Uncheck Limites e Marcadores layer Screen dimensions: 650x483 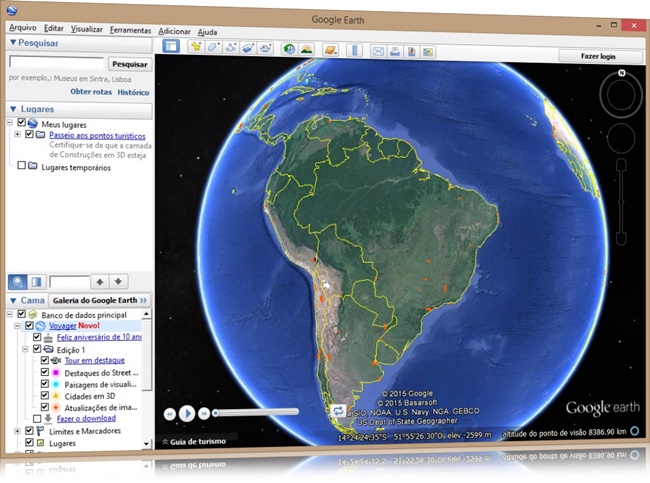(29, 430)
